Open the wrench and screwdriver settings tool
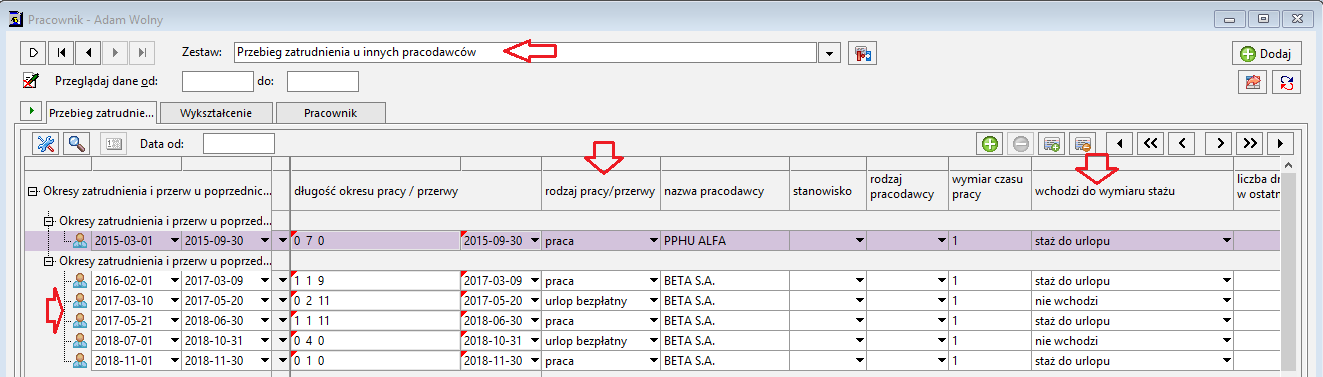The height and width of the screenshot is (377, 1323). [46, 143]
